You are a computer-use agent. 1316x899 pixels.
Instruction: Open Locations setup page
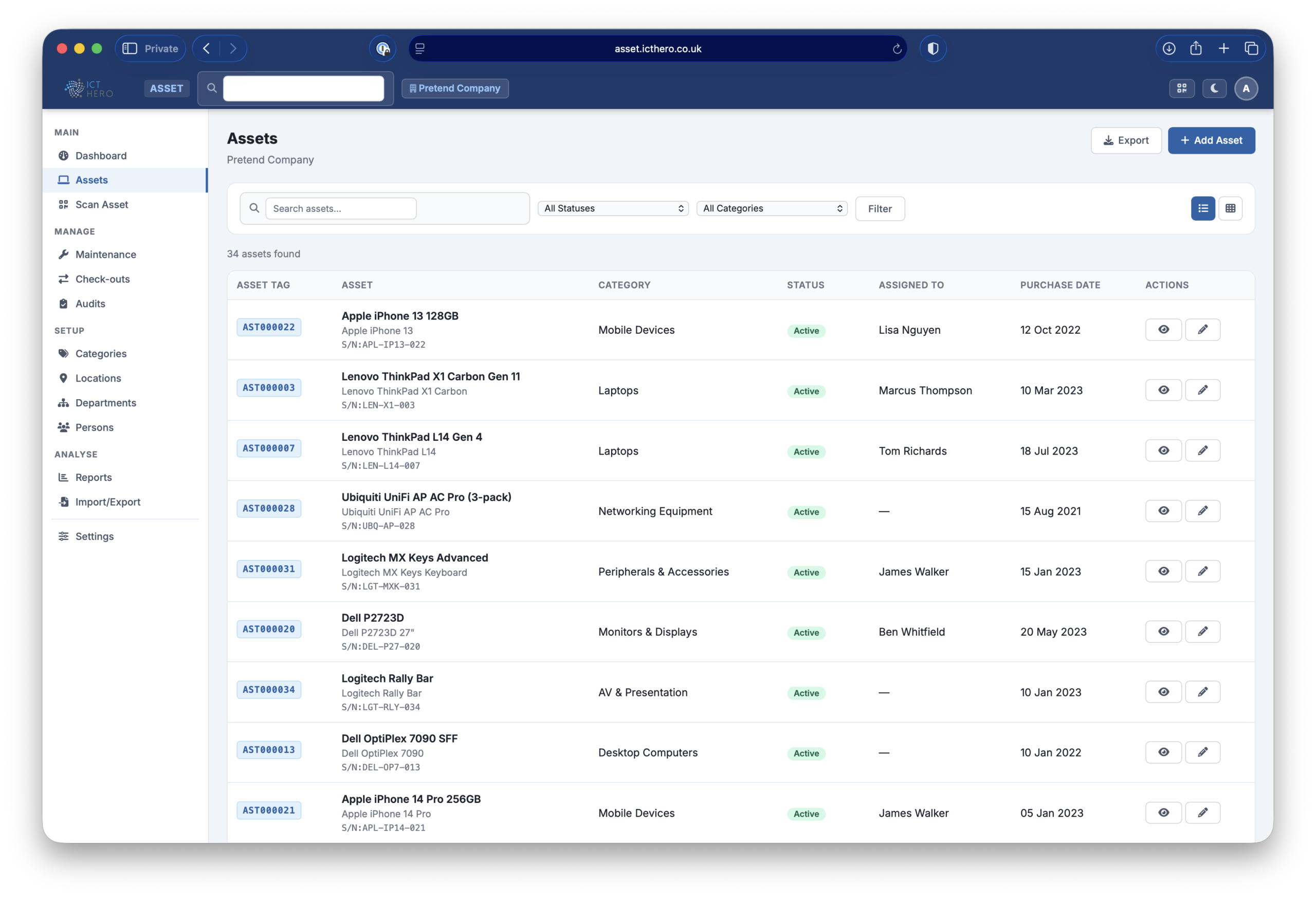(x=125, y=379)
